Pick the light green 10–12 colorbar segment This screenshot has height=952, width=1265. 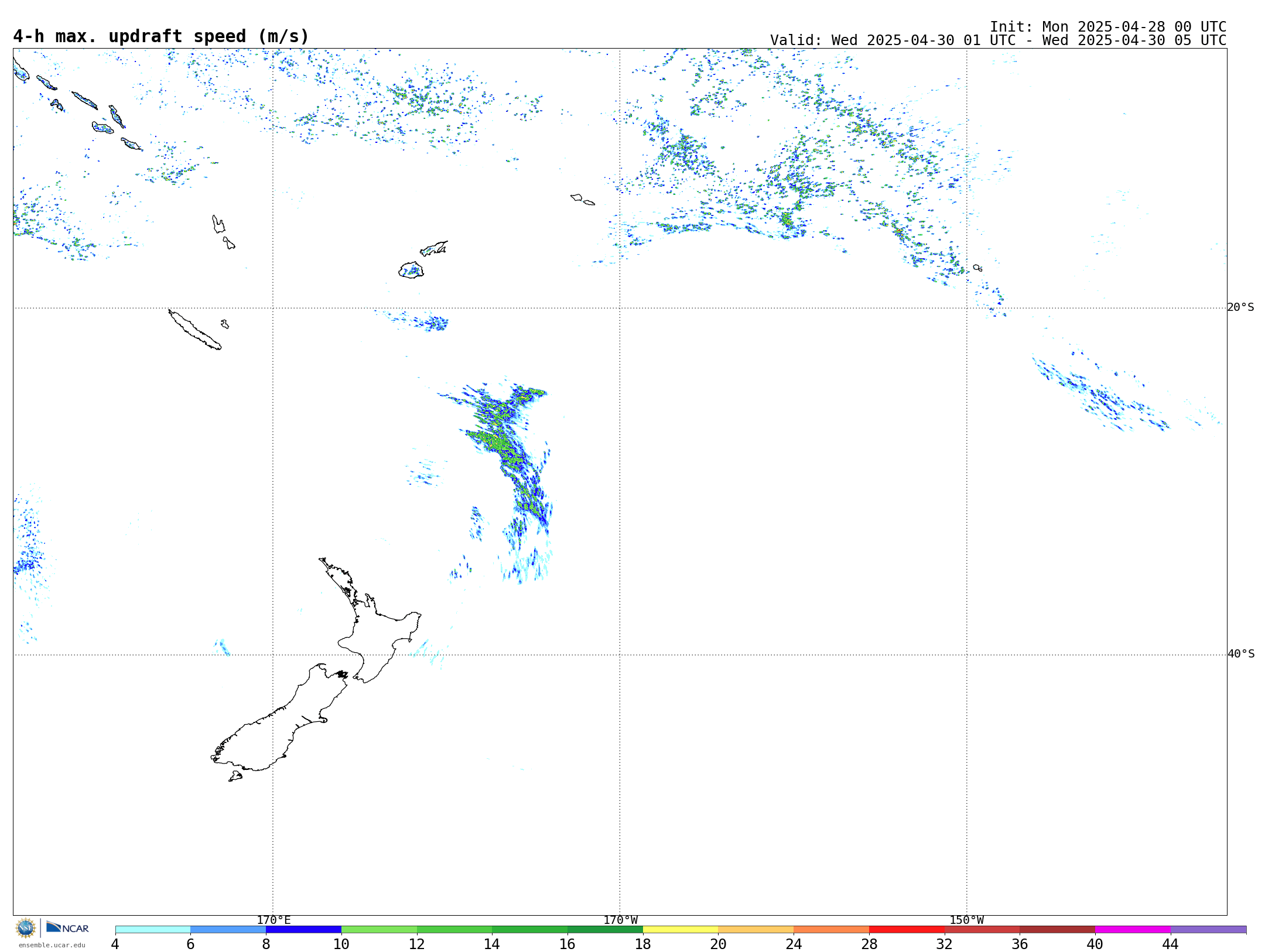379,929
